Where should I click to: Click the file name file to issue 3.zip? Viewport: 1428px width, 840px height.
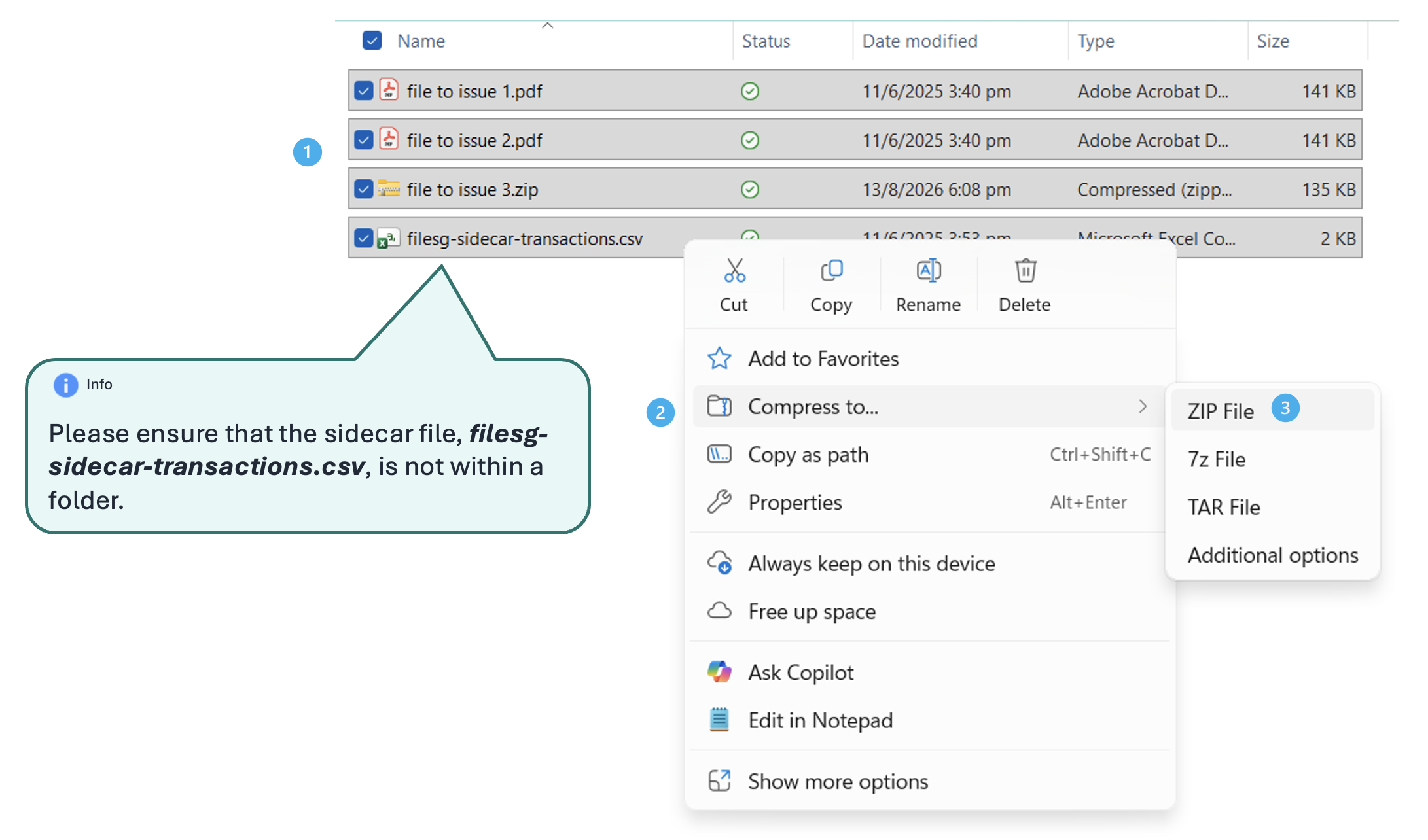473,190
